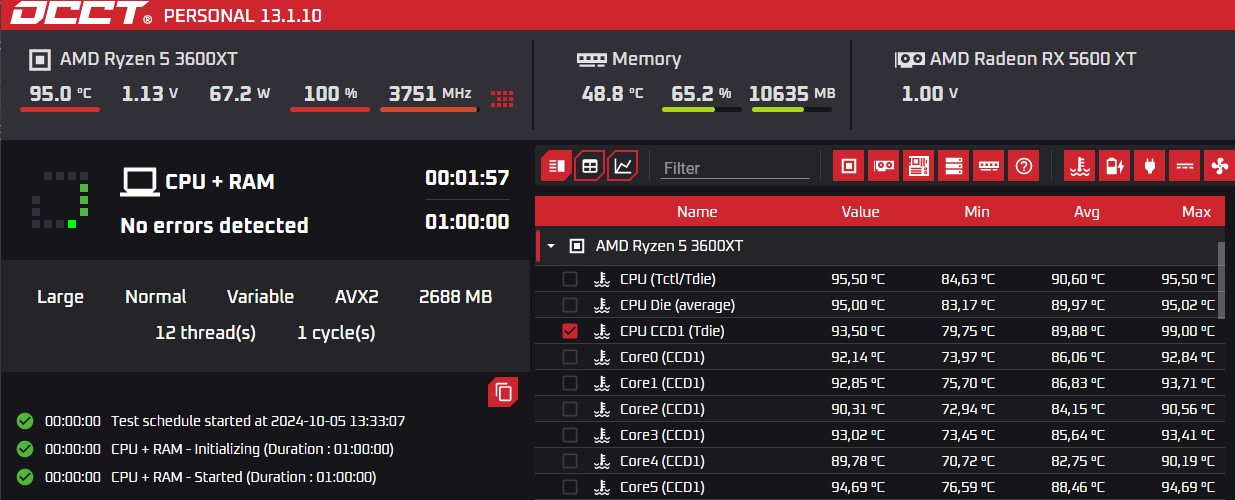Check the Core1 (CCD1) checkbox
1235x500 pixels.
(570, 383)
